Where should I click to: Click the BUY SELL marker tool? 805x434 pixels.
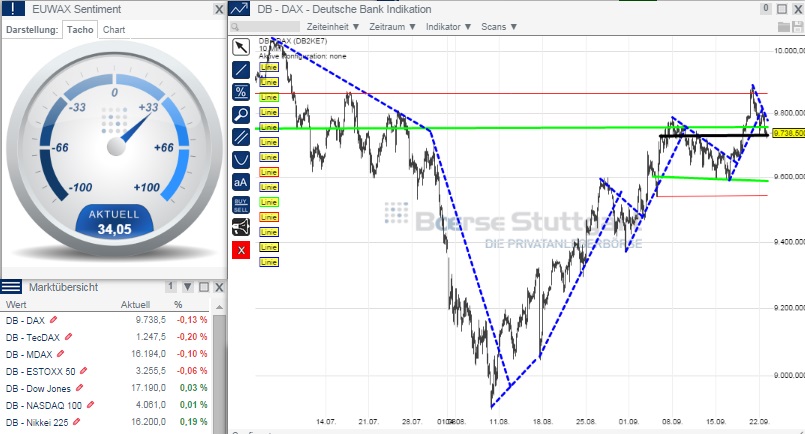pyautogui.click(x=241, y=205)
